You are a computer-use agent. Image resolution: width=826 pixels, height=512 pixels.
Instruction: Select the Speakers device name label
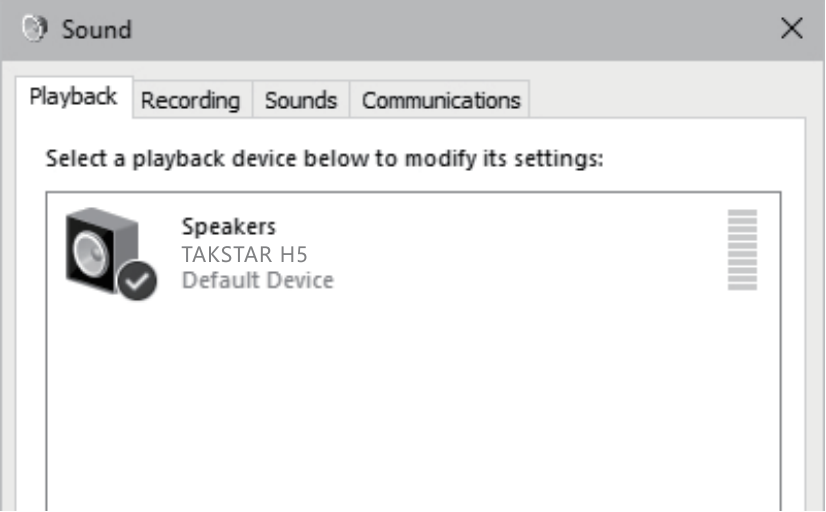[228, 226]
